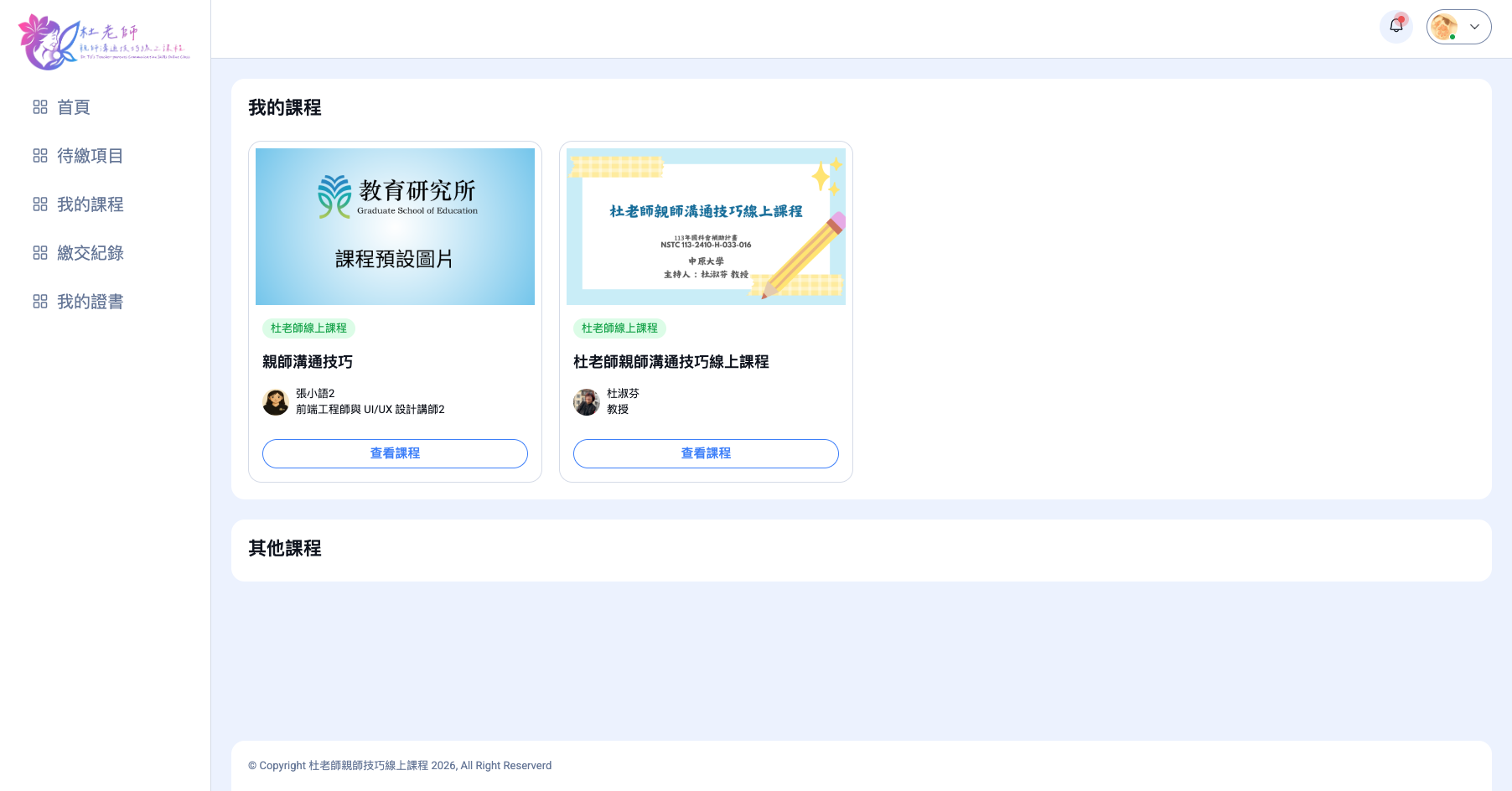
Task: Click the pencil-illustrated course cover image
Action: click(706, 226)
